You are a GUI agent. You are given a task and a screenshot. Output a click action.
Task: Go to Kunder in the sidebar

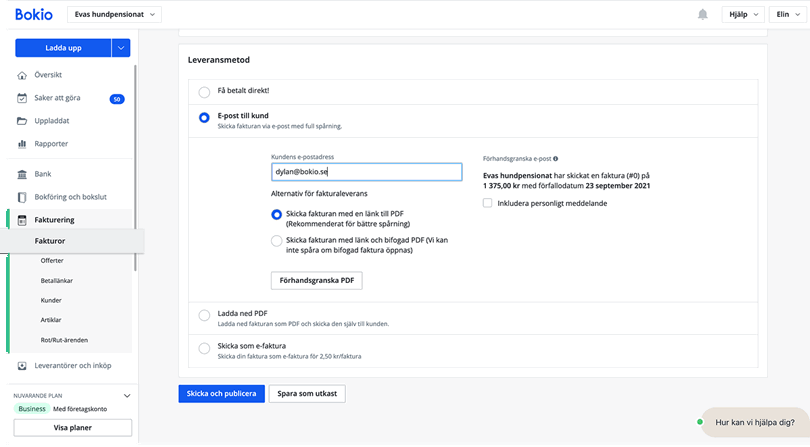click(51, 300)
